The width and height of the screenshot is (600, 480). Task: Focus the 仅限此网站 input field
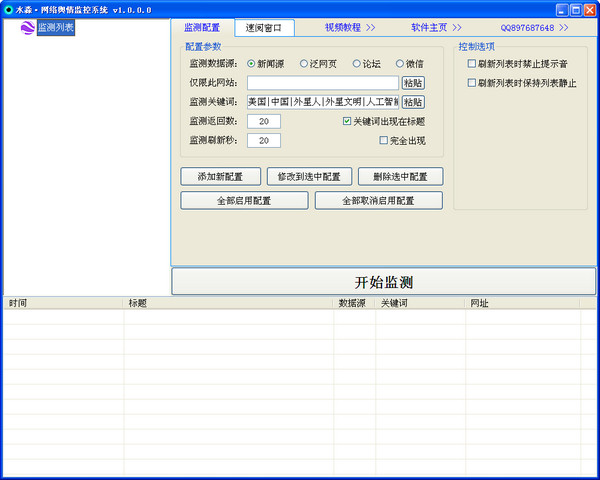click(x=323, y=83)
